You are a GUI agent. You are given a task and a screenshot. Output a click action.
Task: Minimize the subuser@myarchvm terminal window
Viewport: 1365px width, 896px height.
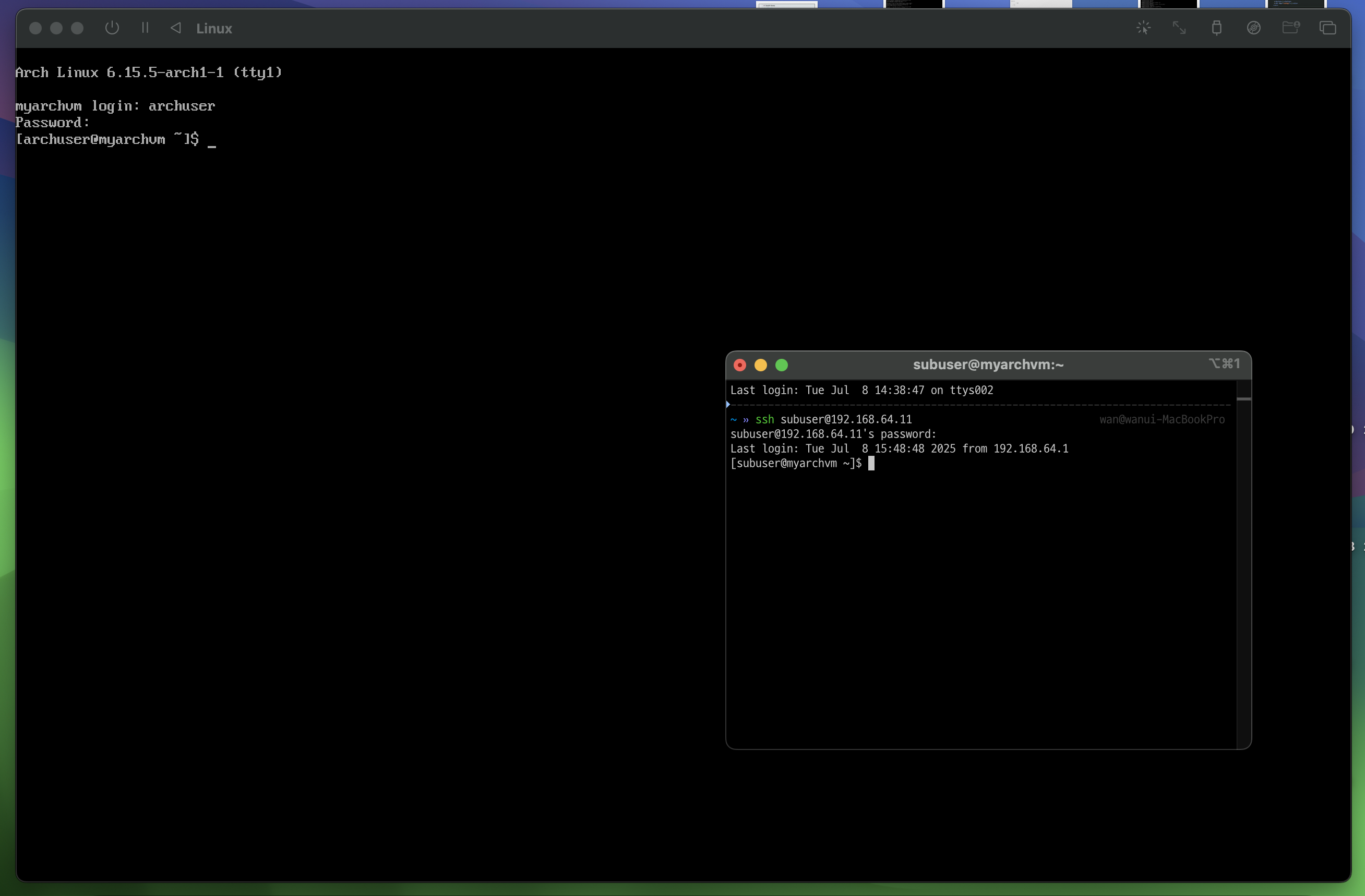tap(760, 365)
